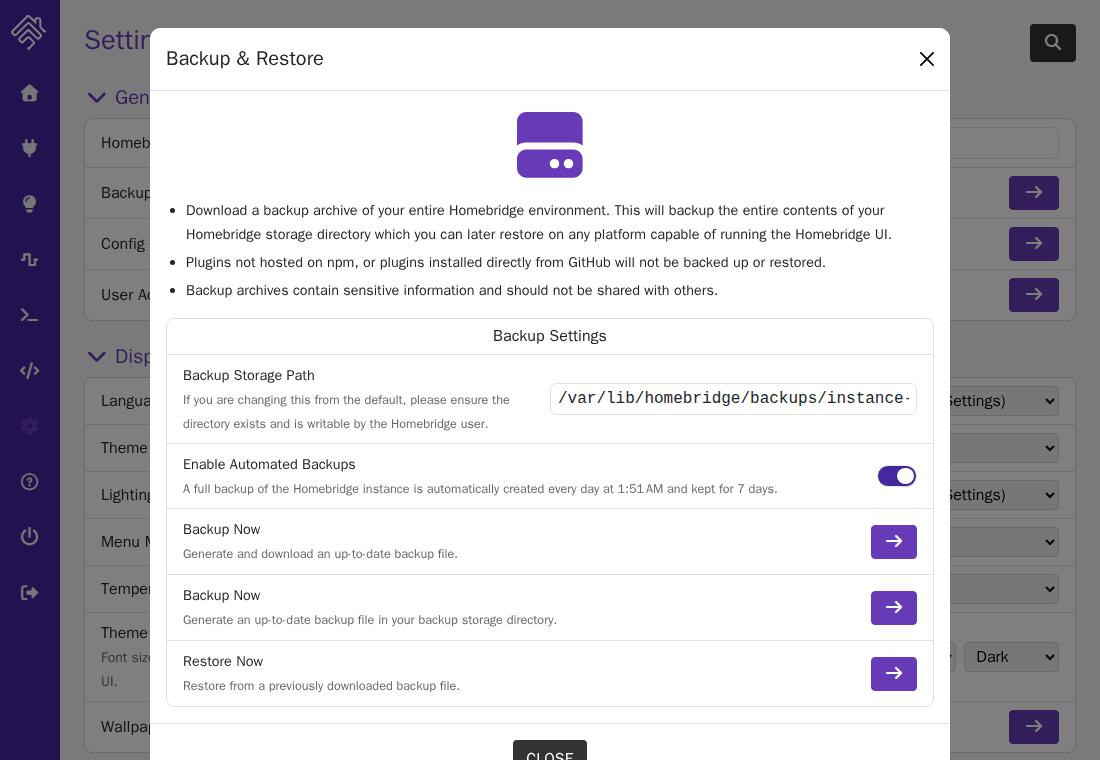
Task: Close the Backup & Restore dialog with X
Action: pos(927,59)
